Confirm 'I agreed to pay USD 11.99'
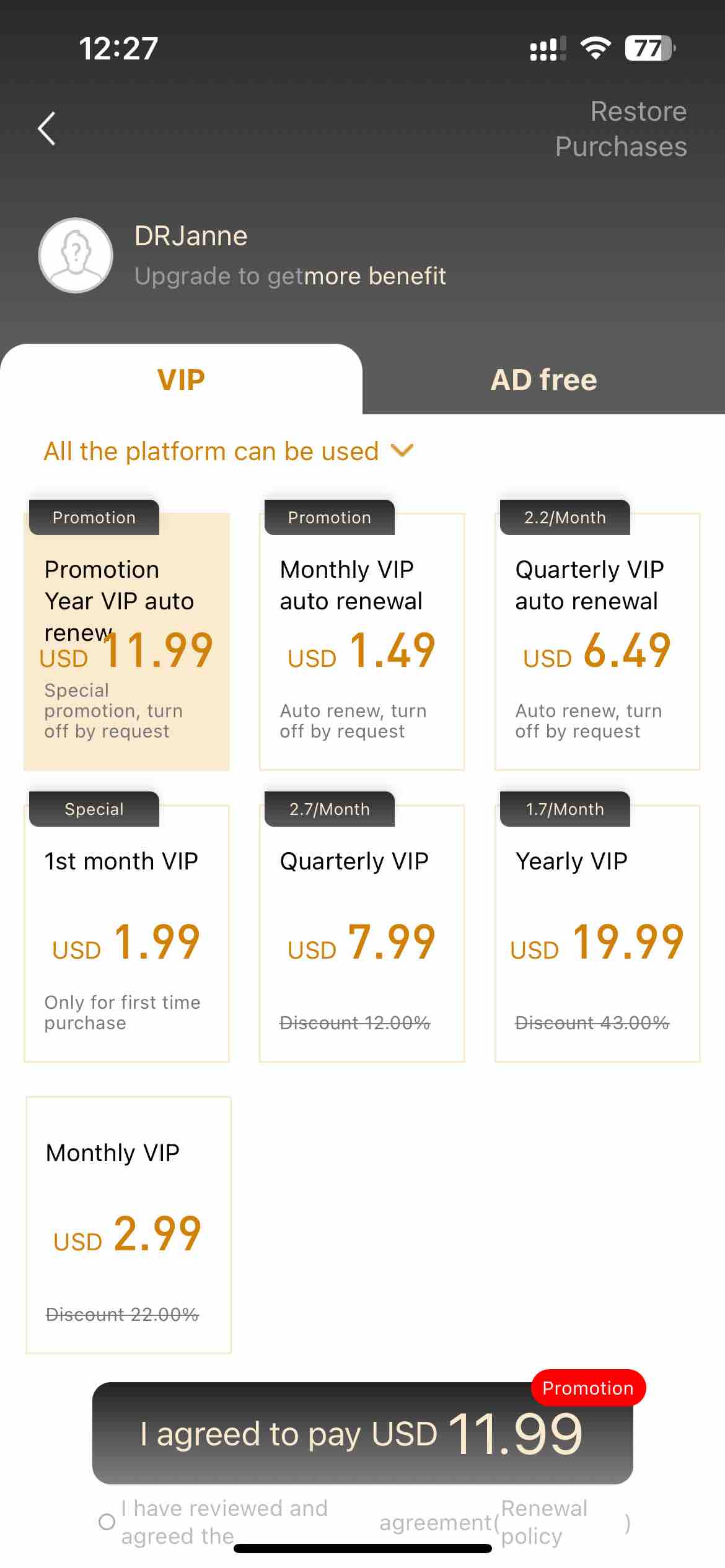Viewport: 725px width, 1568px height. click(362, 1433)
